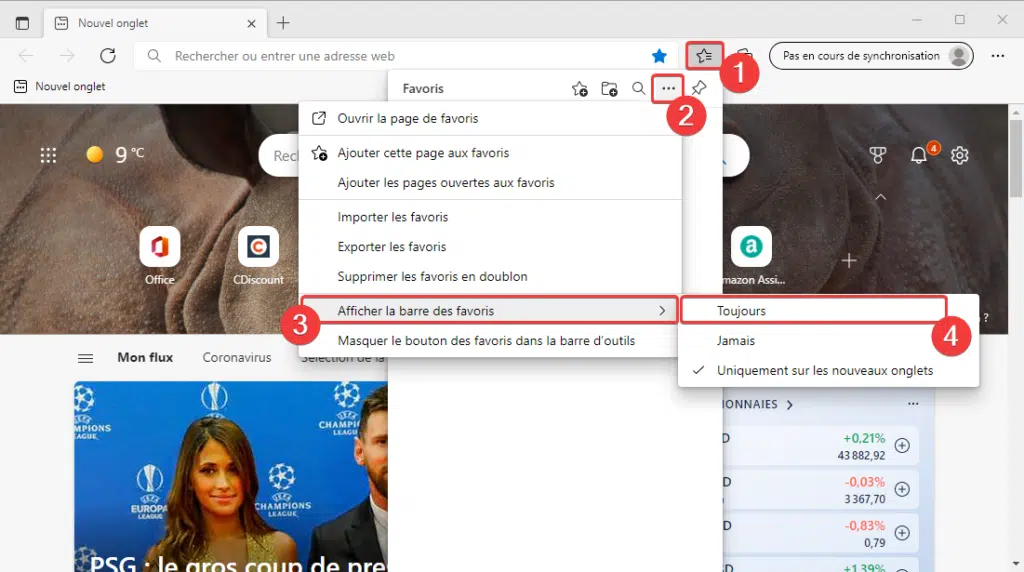Viewport: 1024px width, 572px height.
Task: Open the Collections toolbar icon
Action: pyautogui.click(x=744, y=54)
